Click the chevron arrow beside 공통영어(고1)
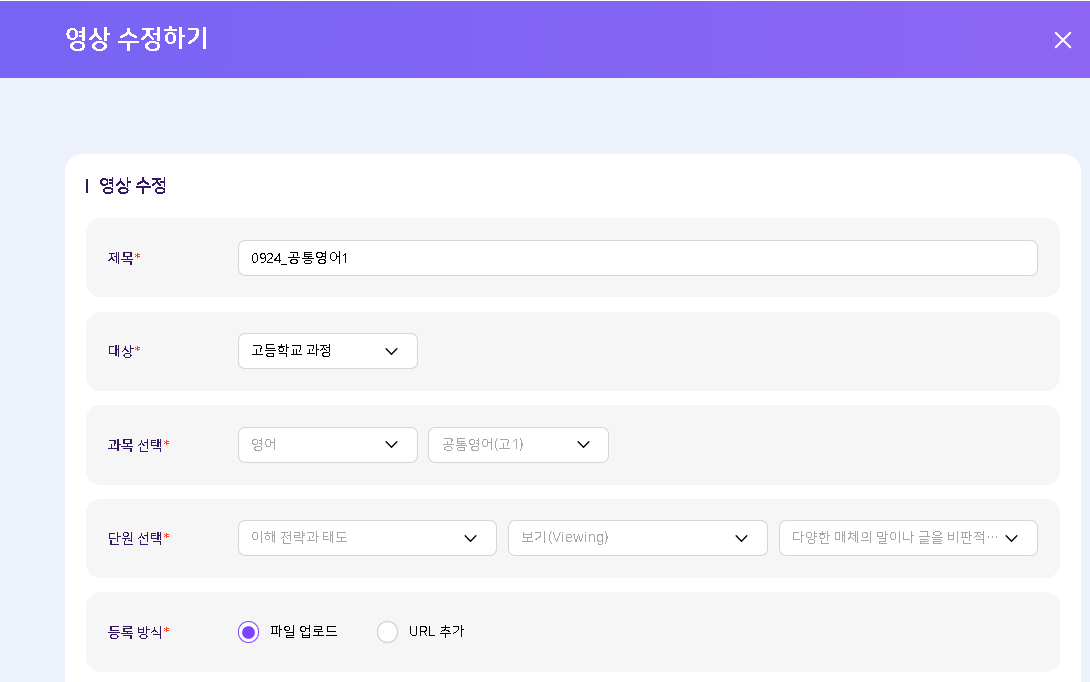Screen dimensions: 1090x682 pyautogui.click(x=583, y=445)
